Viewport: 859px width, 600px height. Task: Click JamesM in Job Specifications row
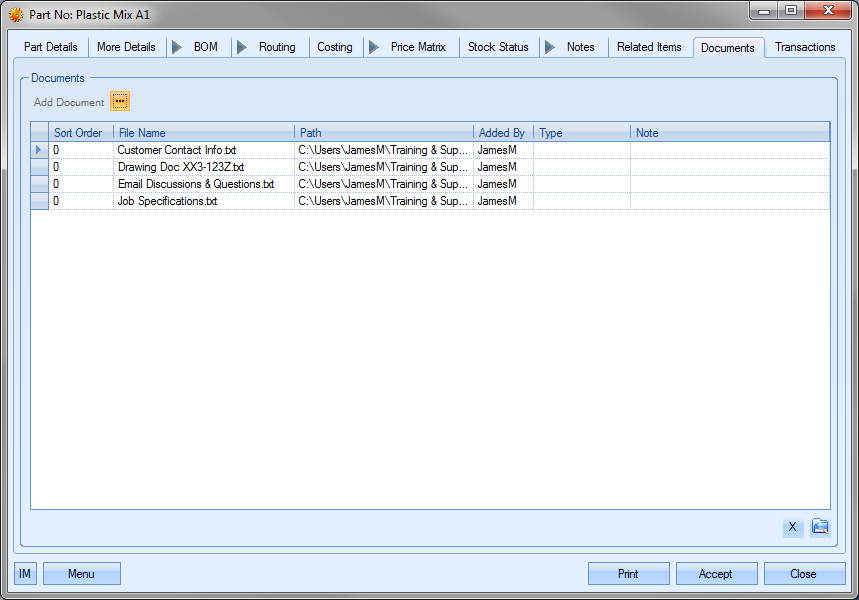coord(497,201)
